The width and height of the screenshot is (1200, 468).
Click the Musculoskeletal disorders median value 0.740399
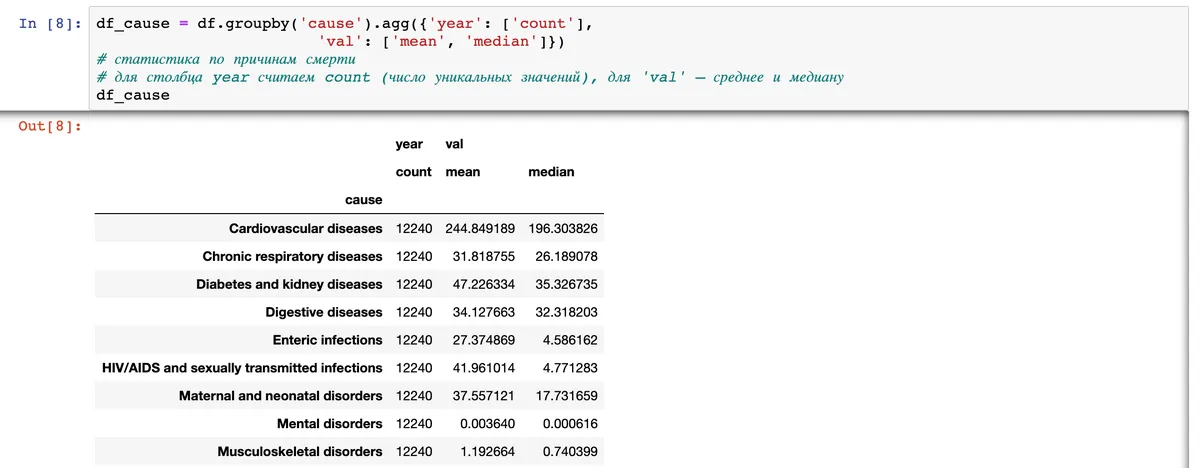[570, 452]
